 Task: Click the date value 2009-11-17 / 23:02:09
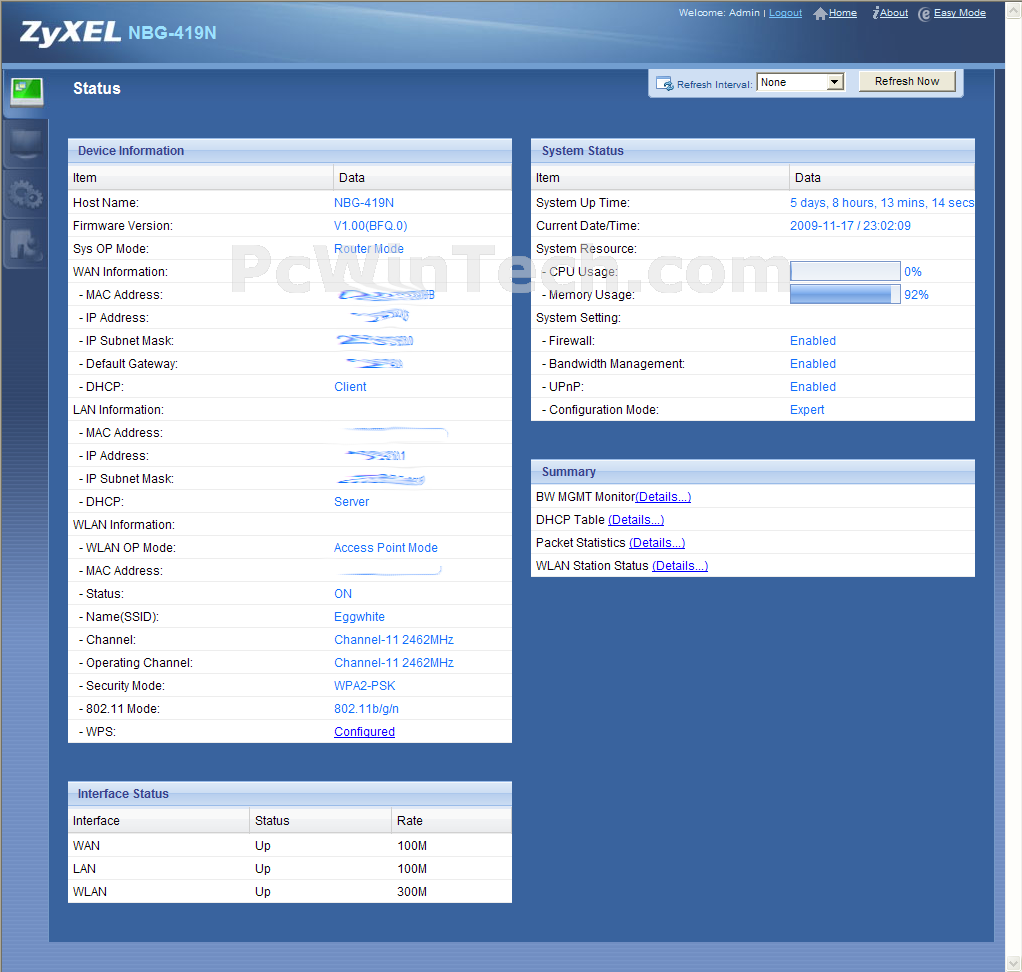coord(850,226)
